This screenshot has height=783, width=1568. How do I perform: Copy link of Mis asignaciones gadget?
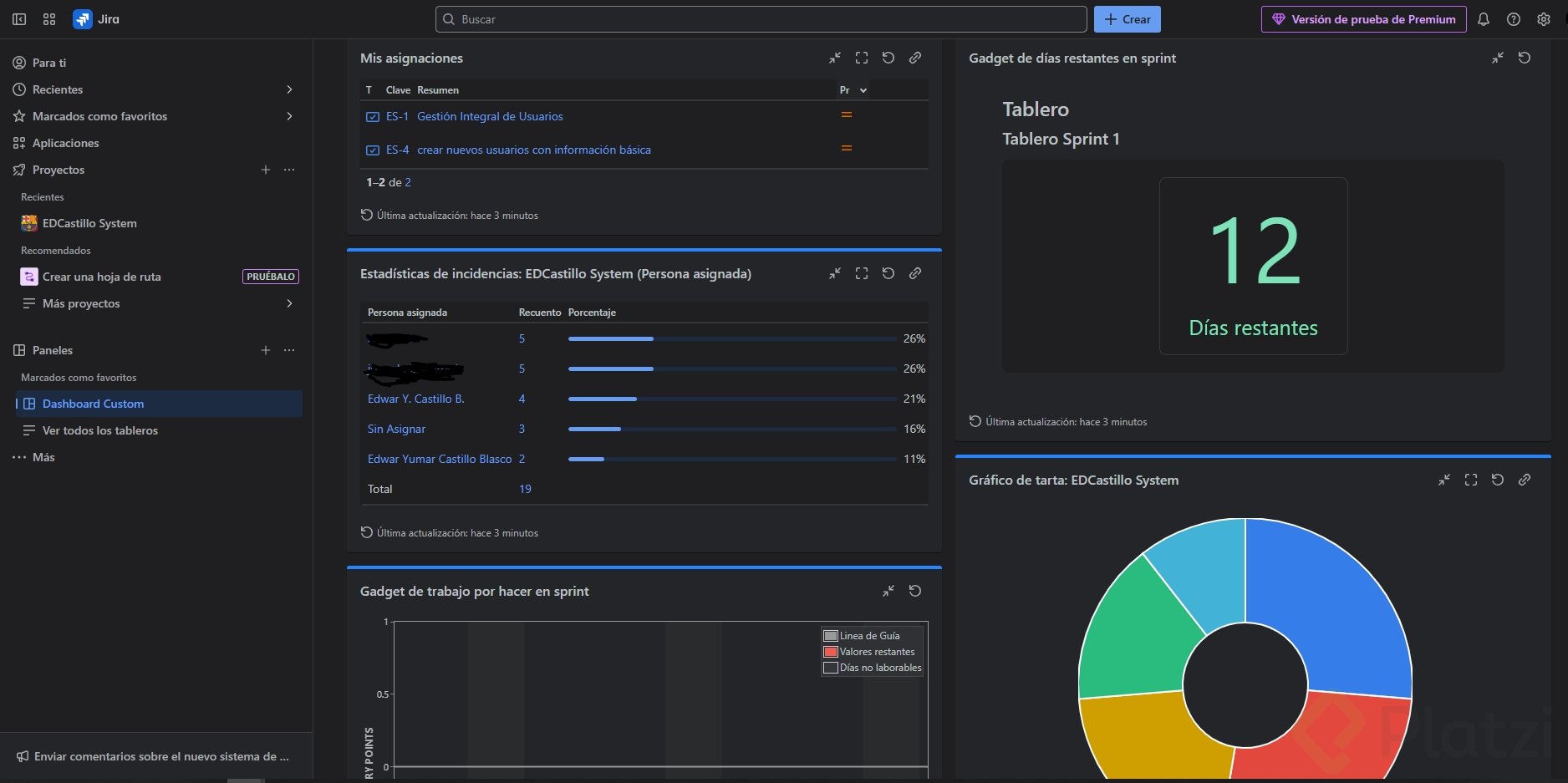tap(915, 58)
